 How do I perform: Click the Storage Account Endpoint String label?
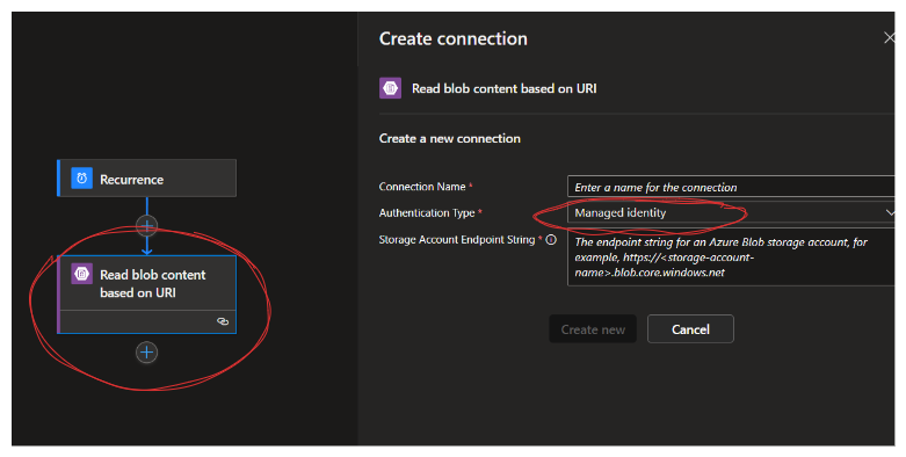457,240
